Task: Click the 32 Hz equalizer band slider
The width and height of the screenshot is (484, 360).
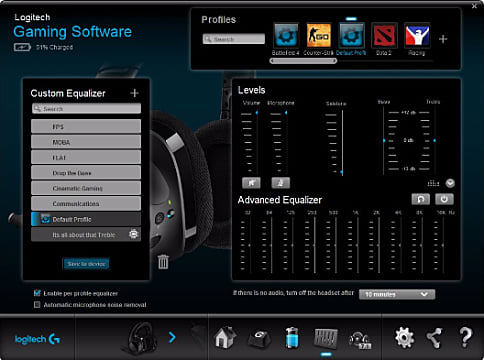Action: coord(250,245)
